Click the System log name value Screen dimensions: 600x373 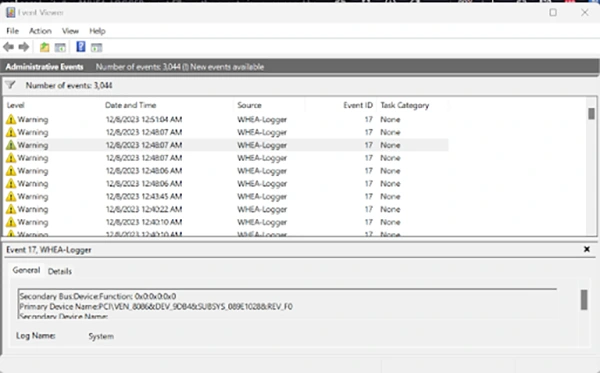pyautogui.click(x=101, y=336)
